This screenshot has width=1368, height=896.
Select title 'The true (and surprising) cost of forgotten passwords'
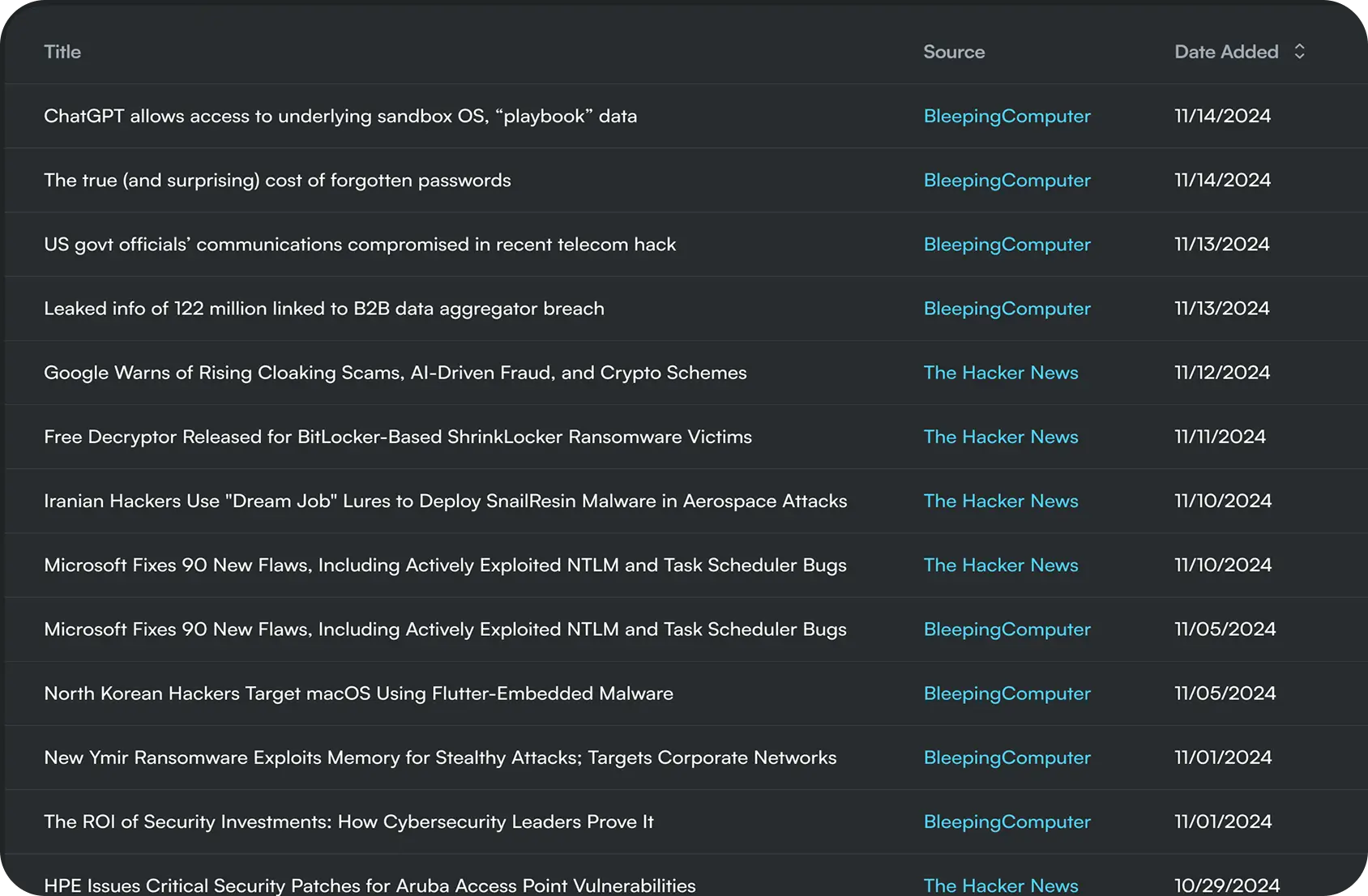(277, 180)
